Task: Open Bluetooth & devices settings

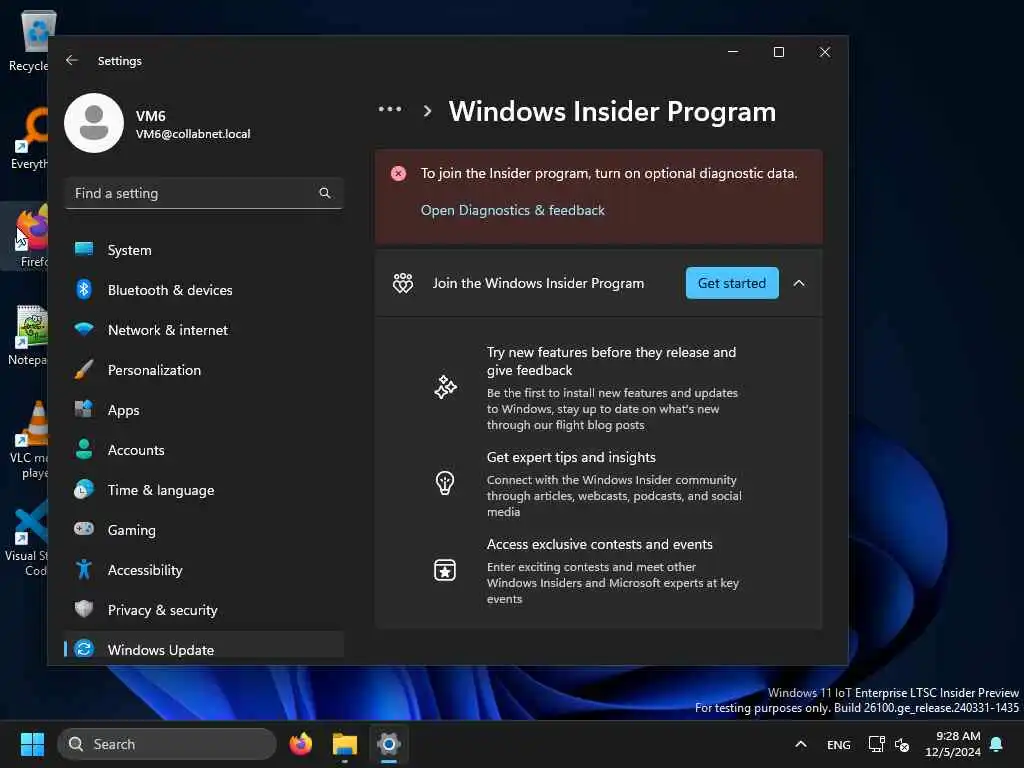Action: [x=204, y=289]
